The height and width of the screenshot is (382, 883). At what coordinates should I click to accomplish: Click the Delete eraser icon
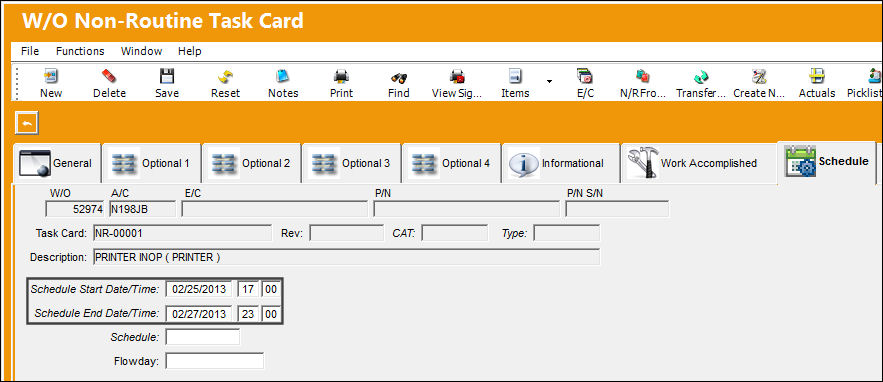tap(109, 76)
